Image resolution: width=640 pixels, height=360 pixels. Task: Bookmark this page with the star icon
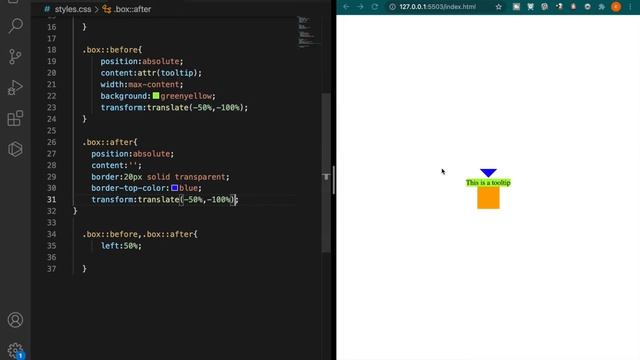coord(498,7)
